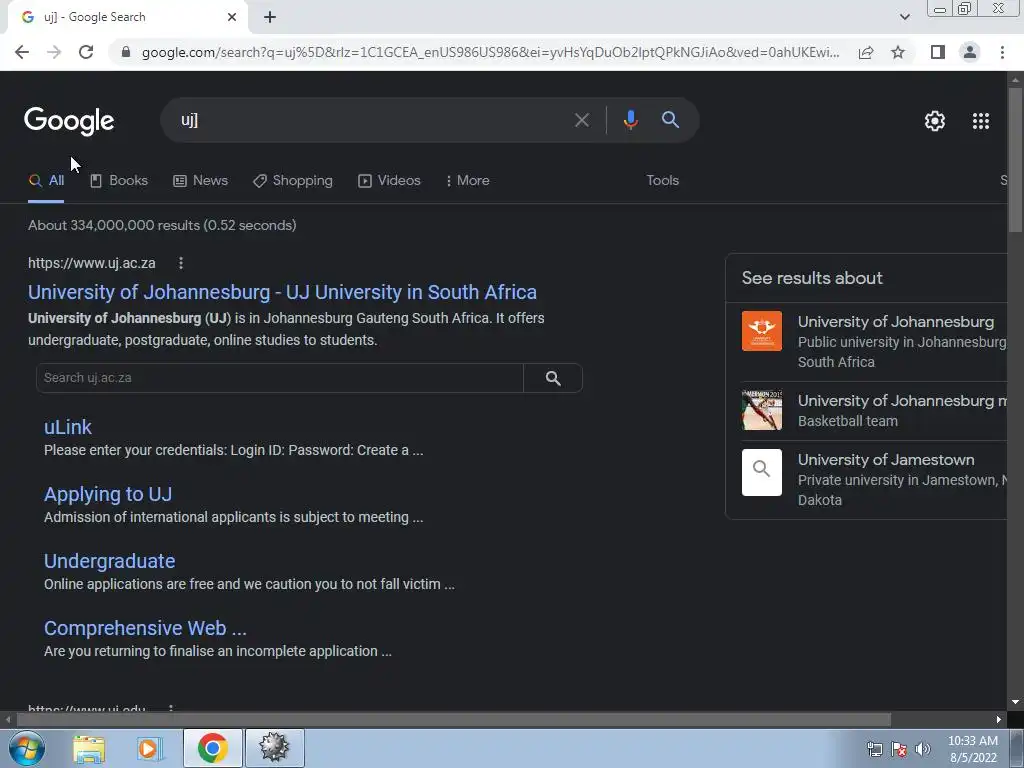Open the Undergraduate sitelink
Image resolution: width=1024 pixels, height=768 pixels.
[109, 561]
